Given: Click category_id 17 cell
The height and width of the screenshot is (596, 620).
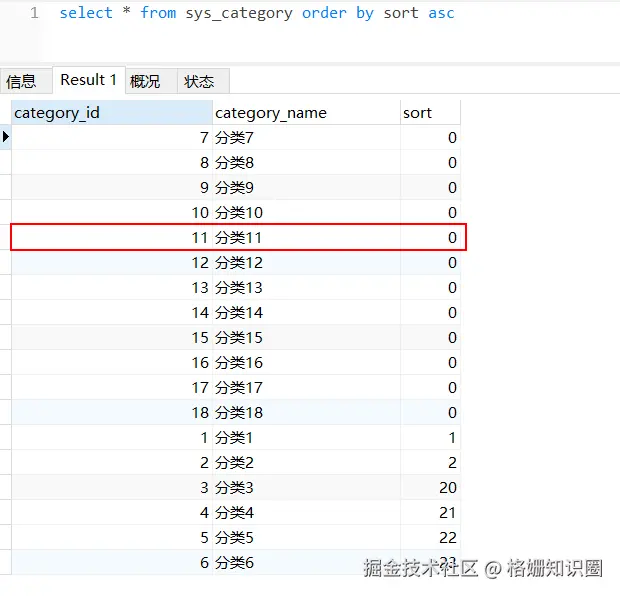Looking at the screenshot, I should coord(112,388).
